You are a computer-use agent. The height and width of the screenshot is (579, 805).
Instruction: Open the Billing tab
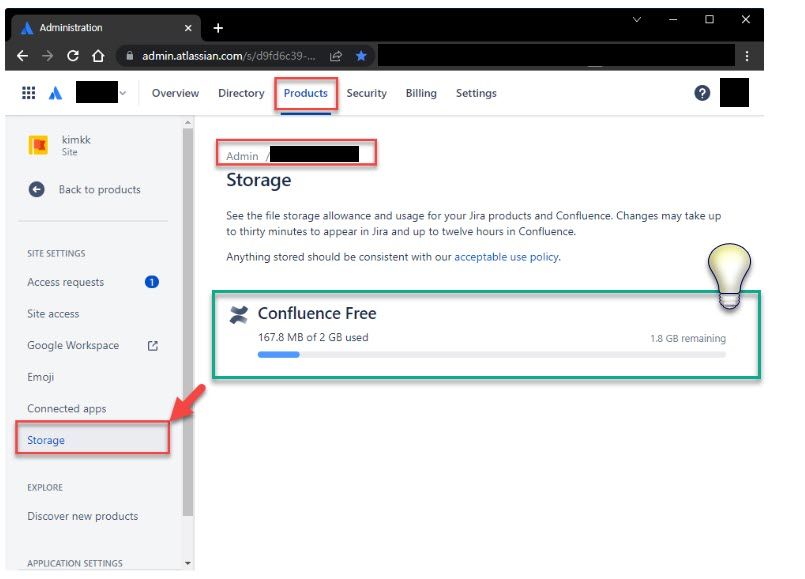tap(421, 93)
